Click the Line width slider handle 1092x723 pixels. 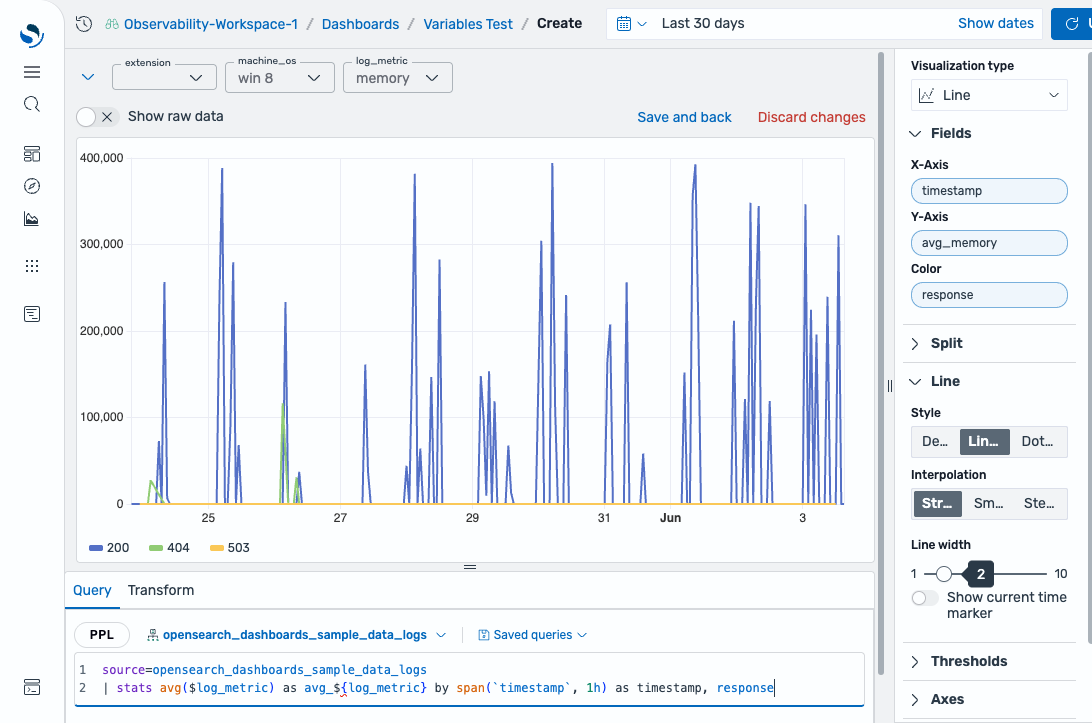(944, 574)
